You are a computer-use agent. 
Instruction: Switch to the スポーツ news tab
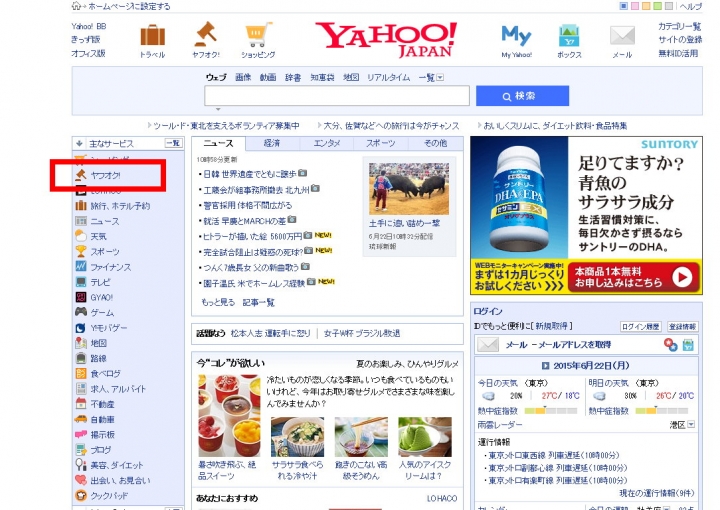[x=381, y=143]
